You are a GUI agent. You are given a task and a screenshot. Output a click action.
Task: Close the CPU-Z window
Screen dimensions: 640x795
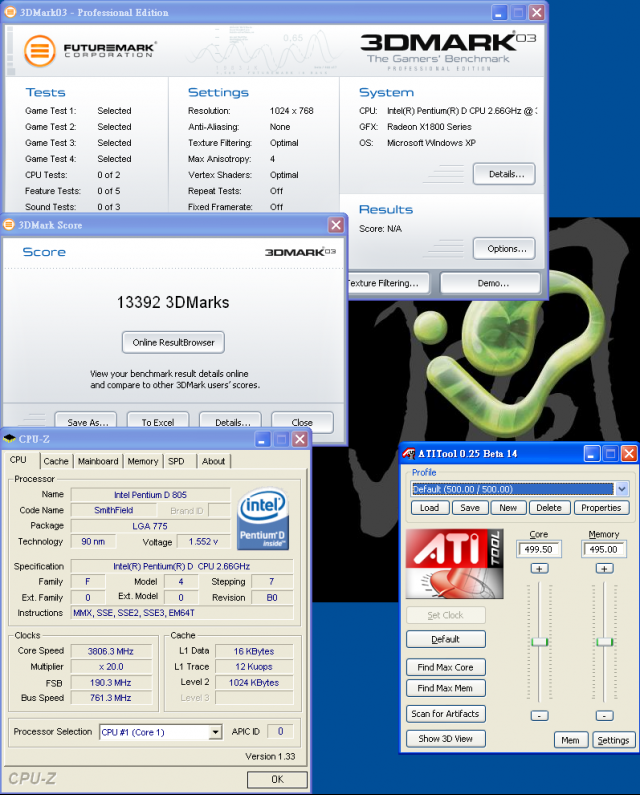pos(300,439)
